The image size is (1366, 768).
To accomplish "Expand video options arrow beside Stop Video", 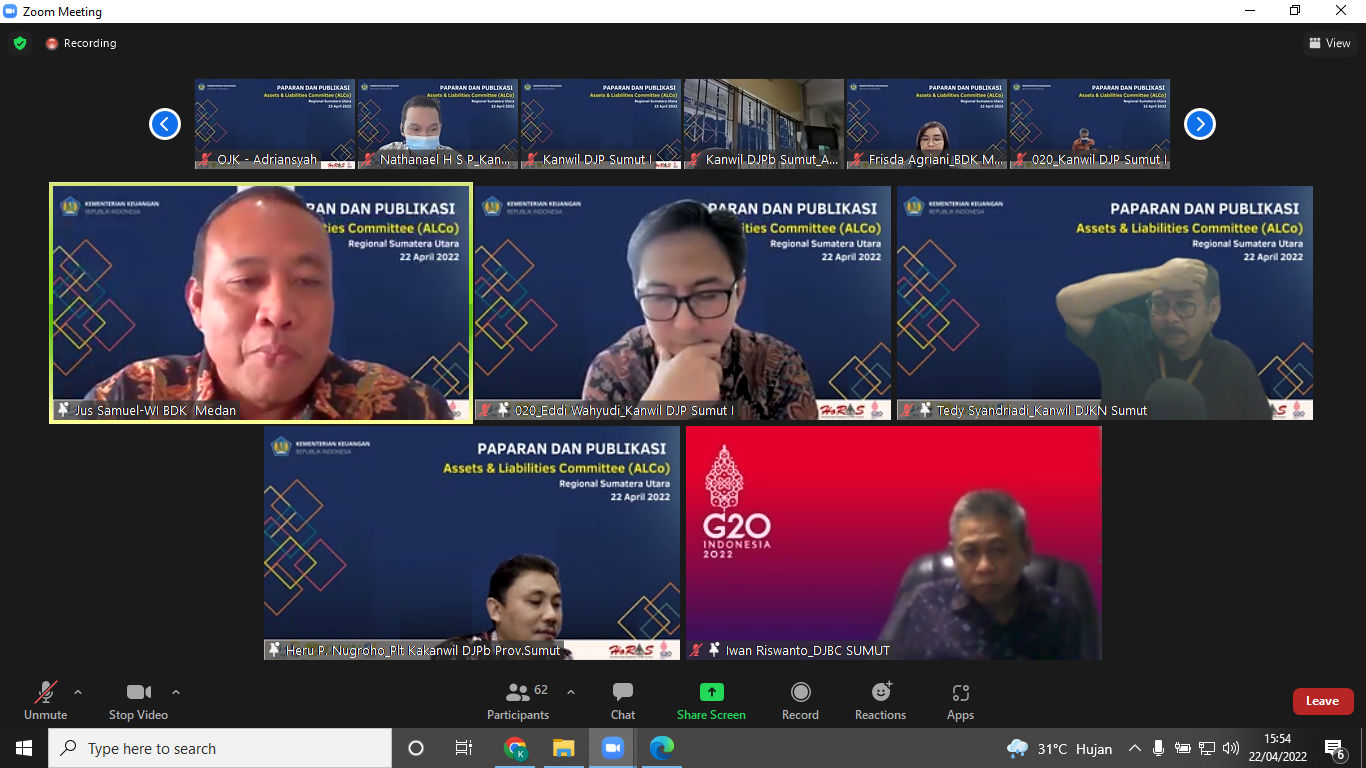I will coord(176,692).
